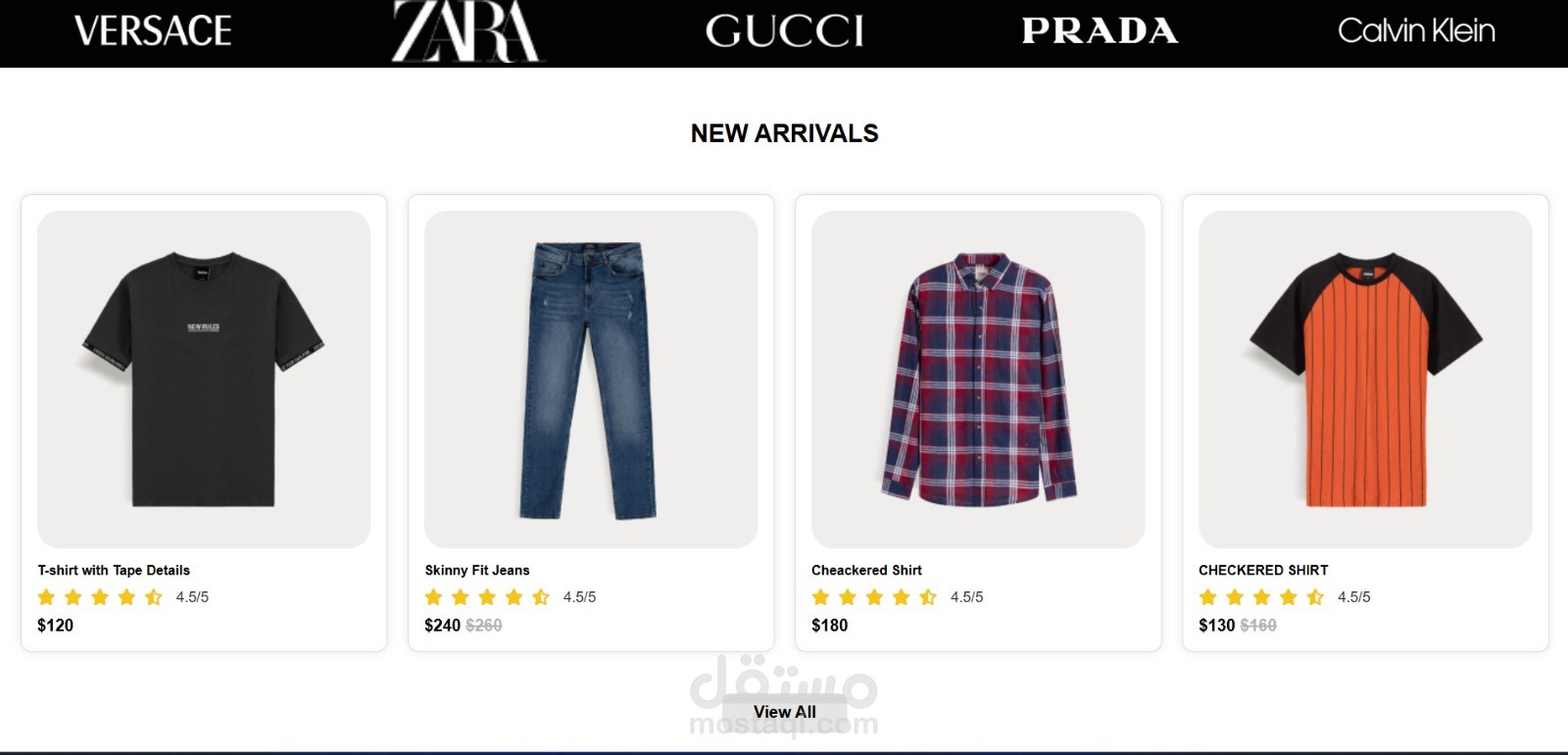Open the Zara brand logo
The width and height of the screenshot is (1568, 755).
pyautogui.click(x=466, y=31)
